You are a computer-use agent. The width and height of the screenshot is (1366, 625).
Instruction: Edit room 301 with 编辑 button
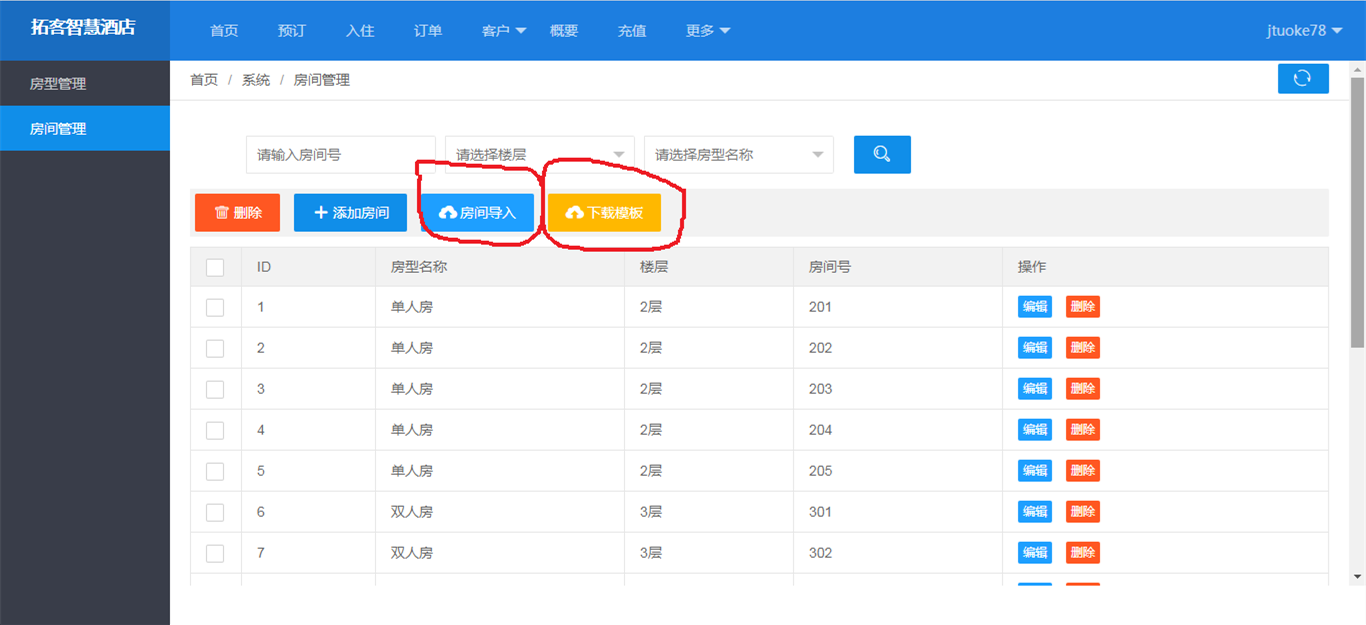tap(1035, 512)
